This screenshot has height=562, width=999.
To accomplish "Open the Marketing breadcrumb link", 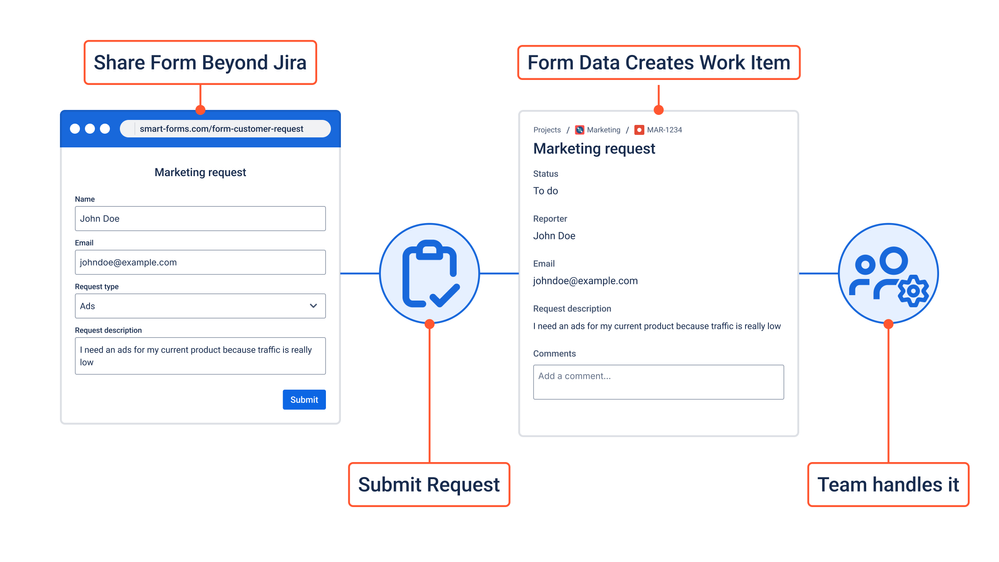I will click(603, 130).
